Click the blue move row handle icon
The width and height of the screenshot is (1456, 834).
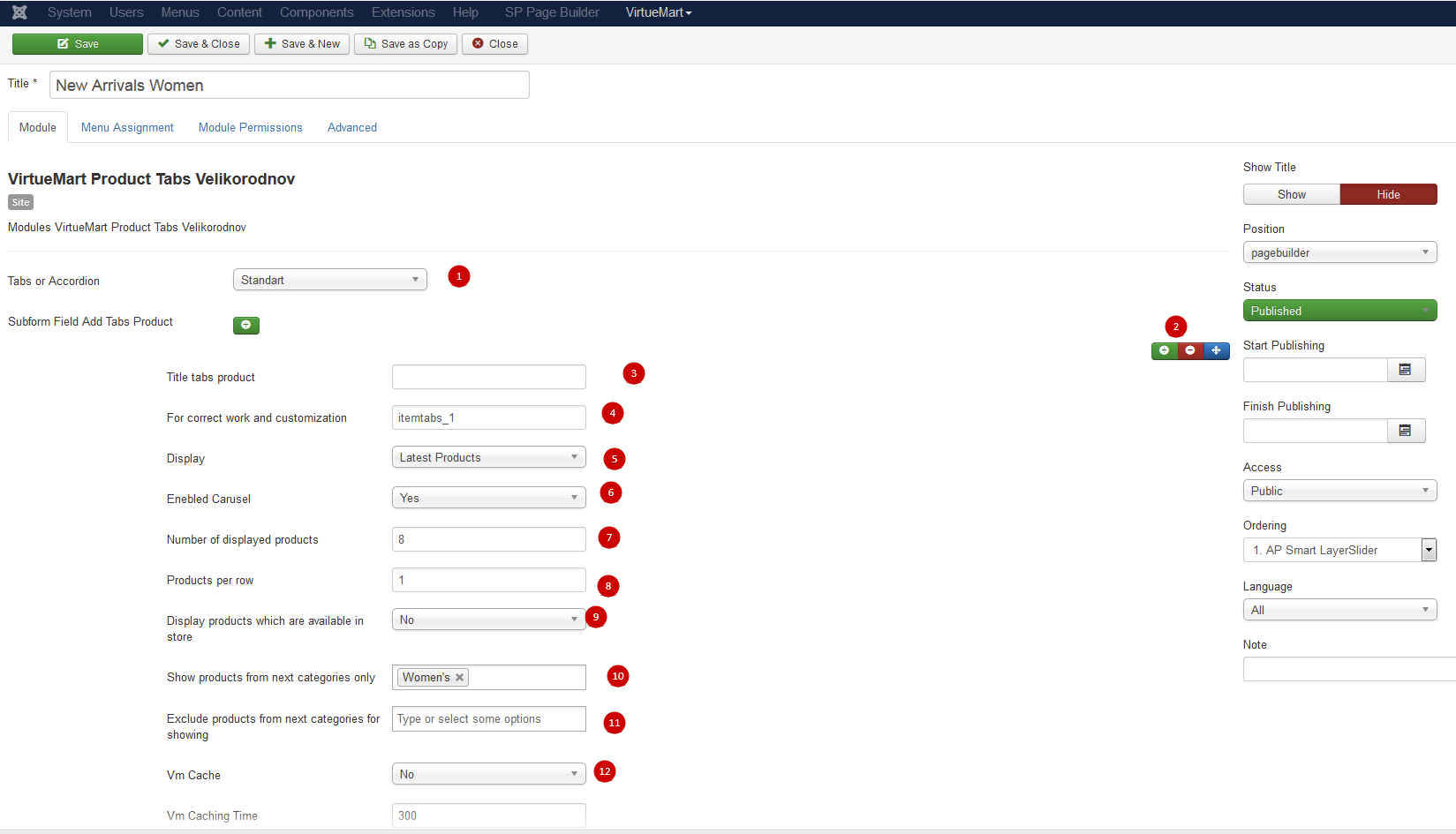(1216, 351)
